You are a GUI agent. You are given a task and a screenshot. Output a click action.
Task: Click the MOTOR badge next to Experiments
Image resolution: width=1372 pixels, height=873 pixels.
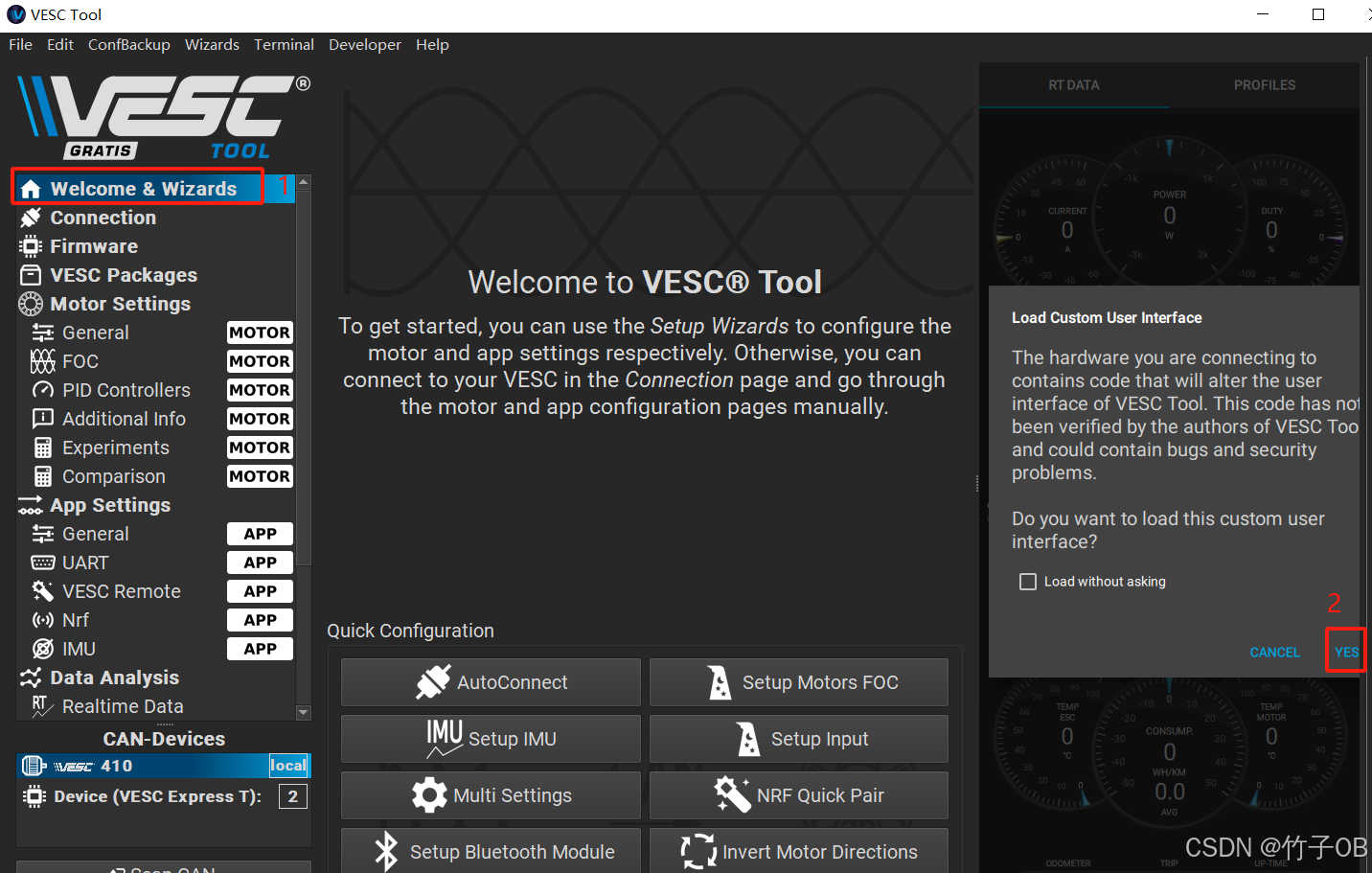(260, 448)
